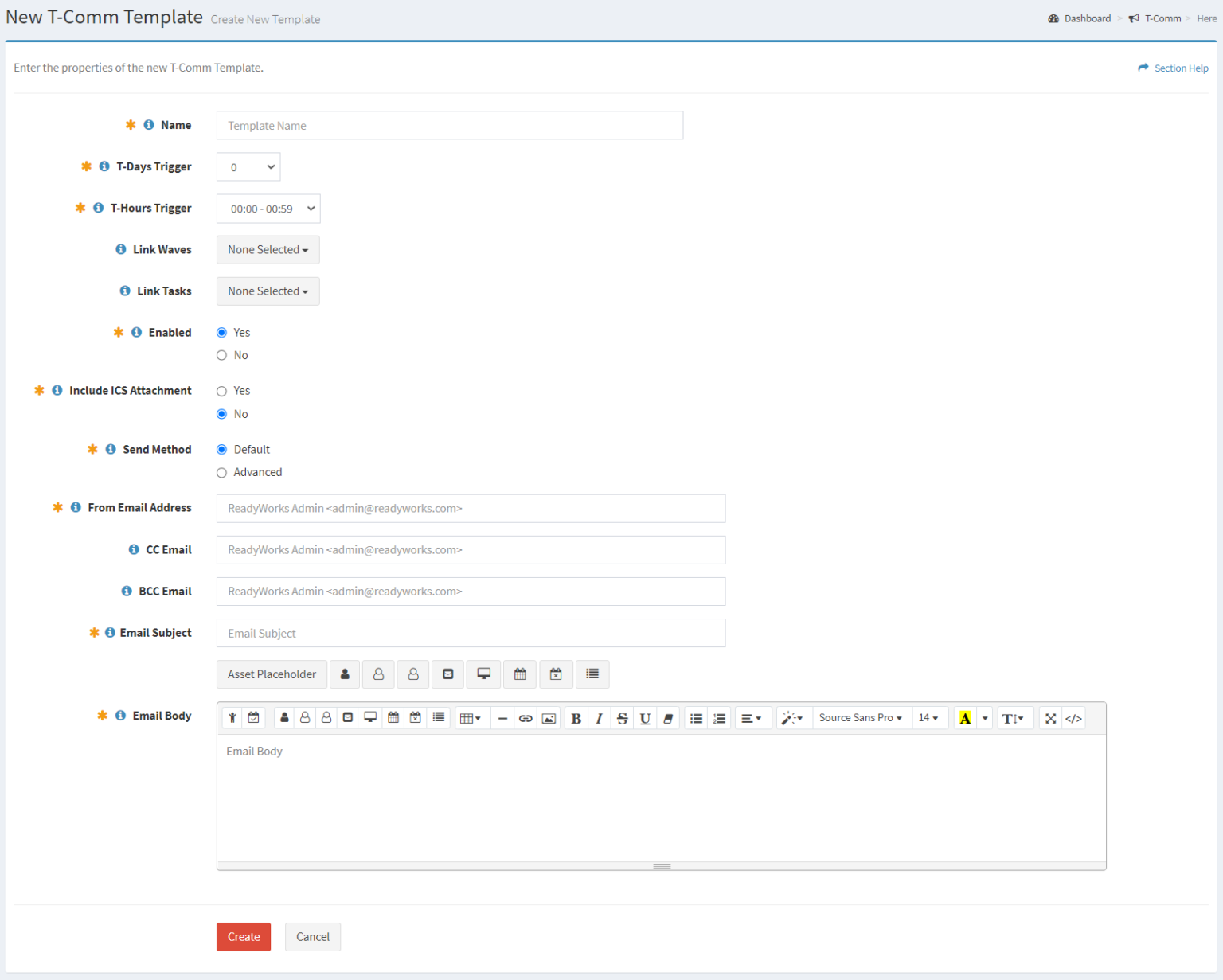Open the font family dropdown in the editor

pos(861,717)
